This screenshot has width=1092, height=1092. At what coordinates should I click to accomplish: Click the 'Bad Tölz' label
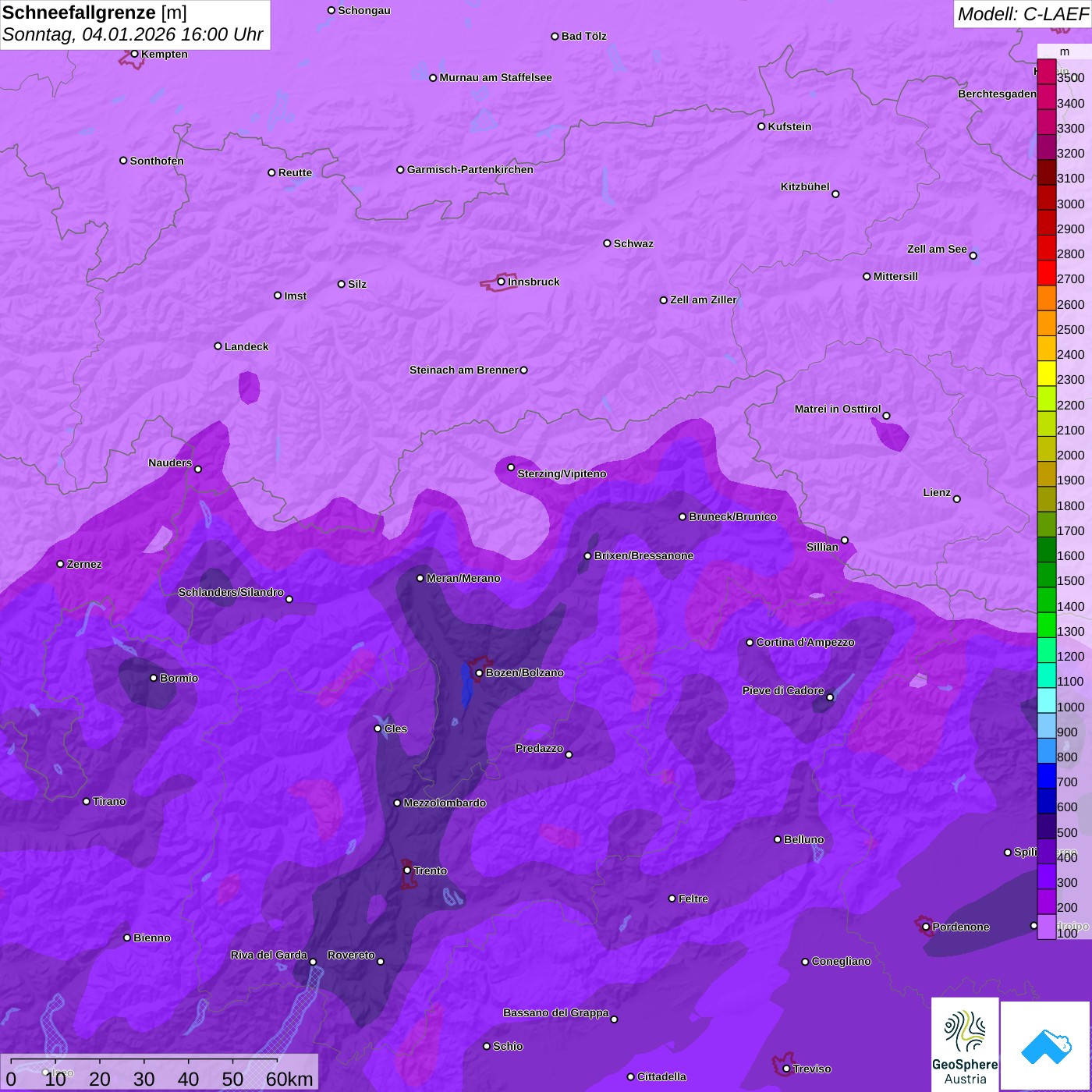pyautogui.click(x=584, y=37)
